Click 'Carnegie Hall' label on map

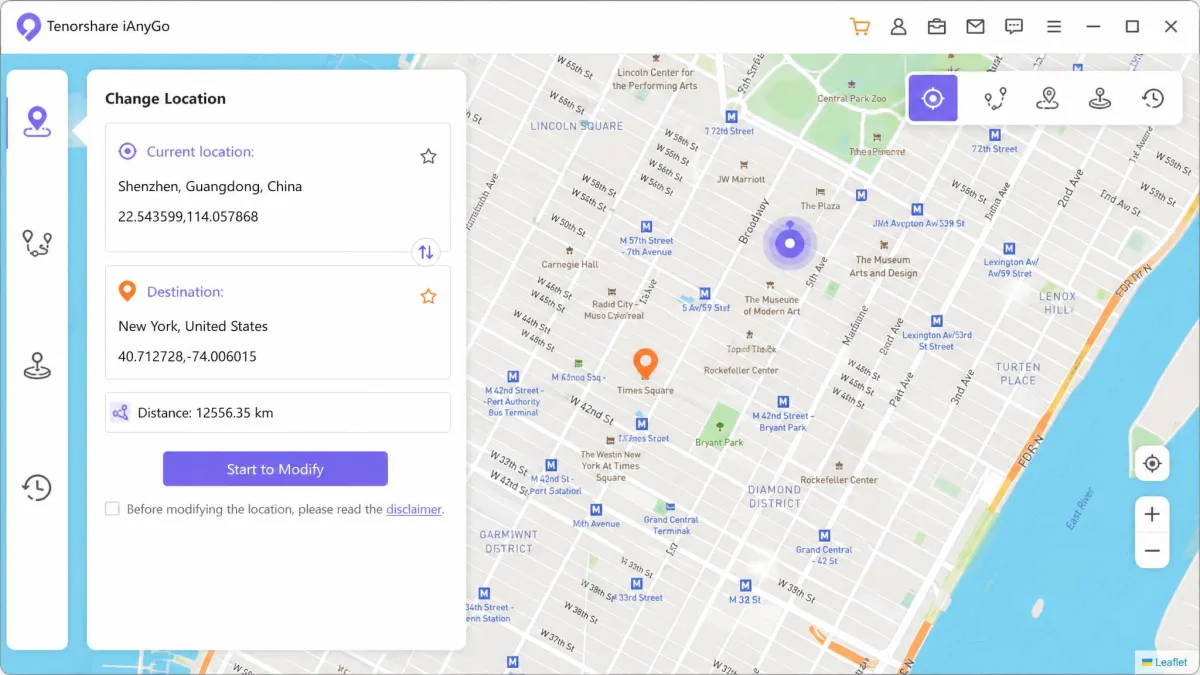pos(570,265)
